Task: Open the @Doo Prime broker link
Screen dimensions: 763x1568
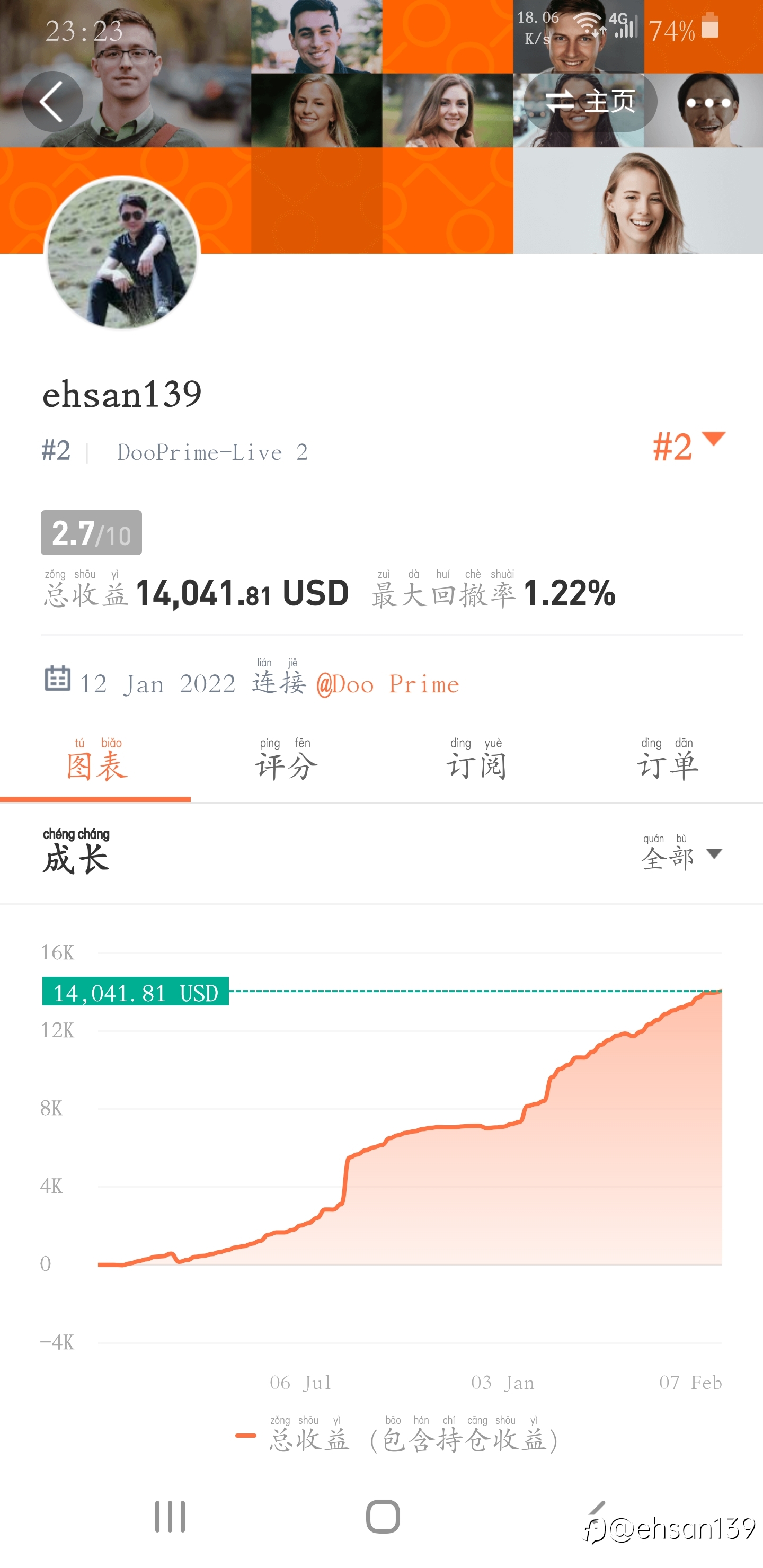Action: (388, 685)
